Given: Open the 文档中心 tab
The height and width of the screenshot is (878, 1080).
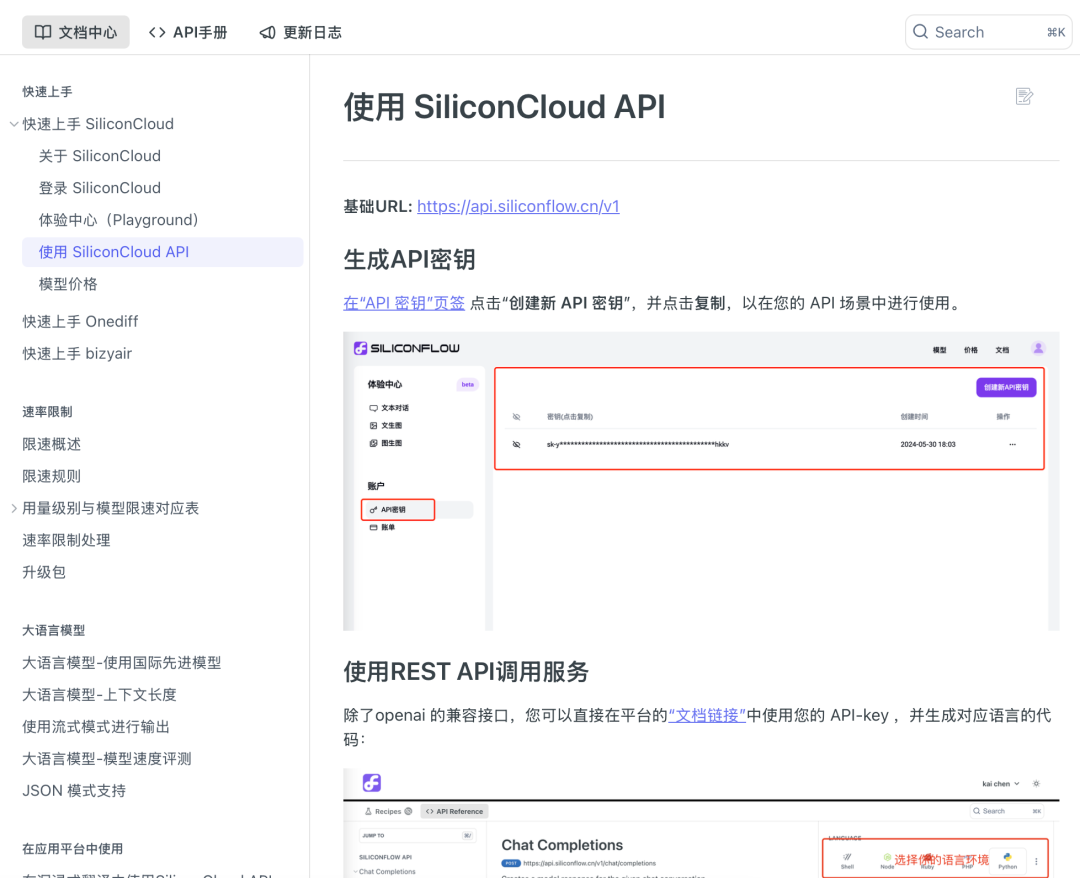Looking at the screenshot, I should point(76,32).
